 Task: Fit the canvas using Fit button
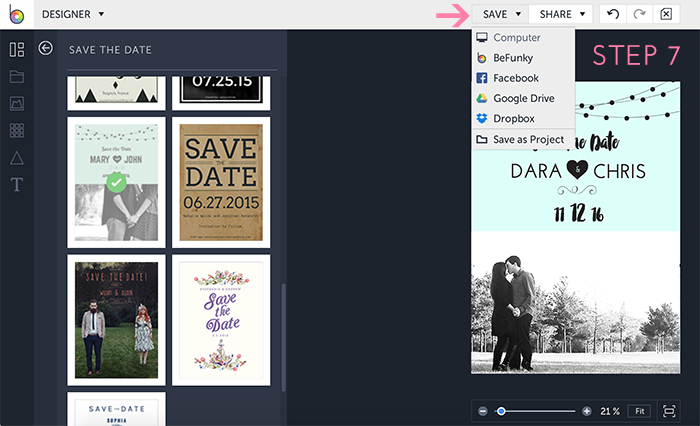tap(639, 411)
